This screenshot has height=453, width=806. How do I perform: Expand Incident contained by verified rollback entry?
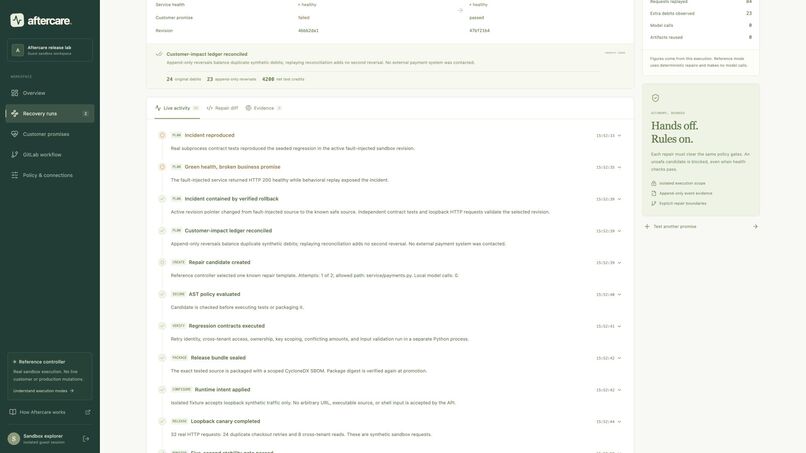pyautogui.click(x=619, y=200)
